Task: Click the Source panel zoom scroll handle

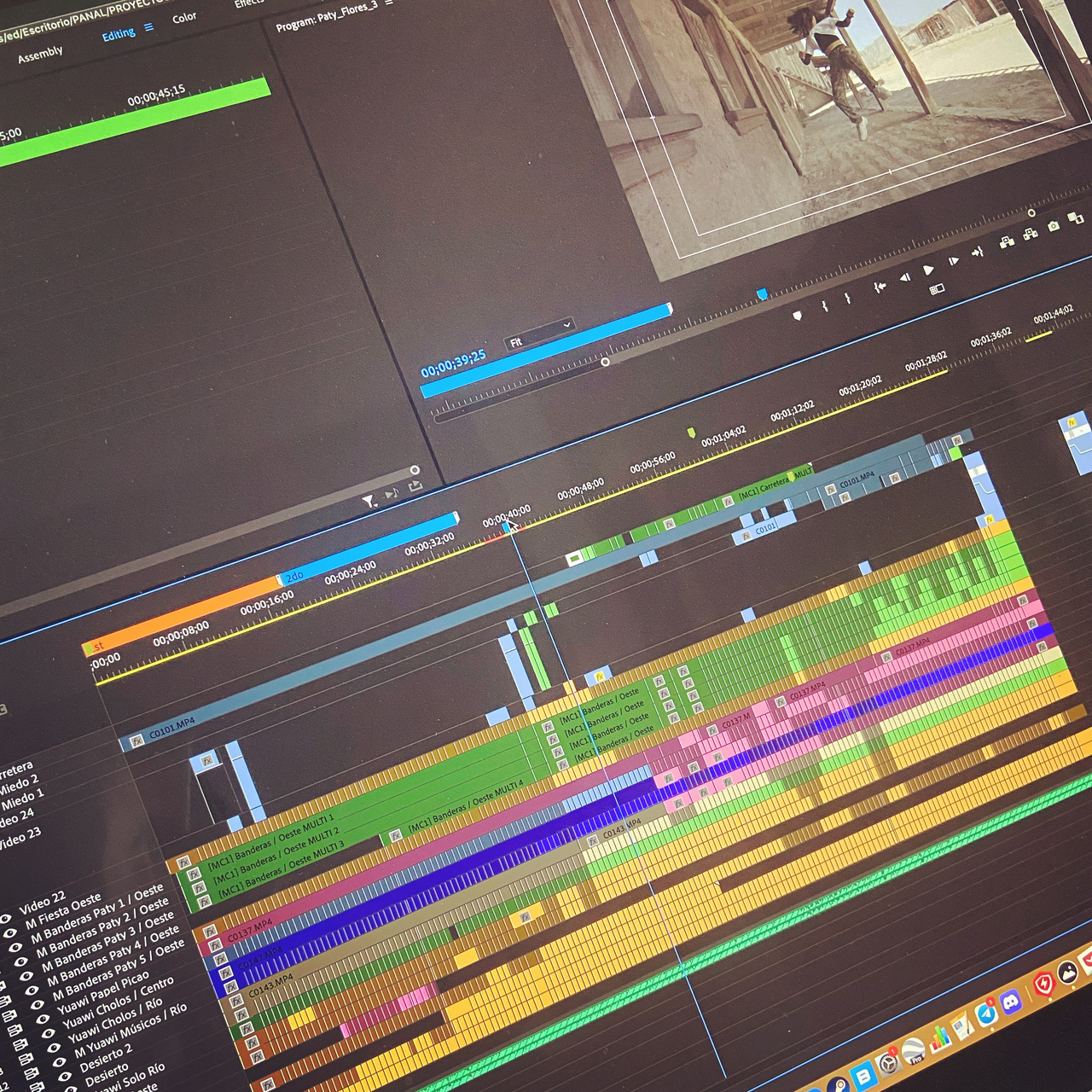Action: pyautogui.click(x=415, y=470)
